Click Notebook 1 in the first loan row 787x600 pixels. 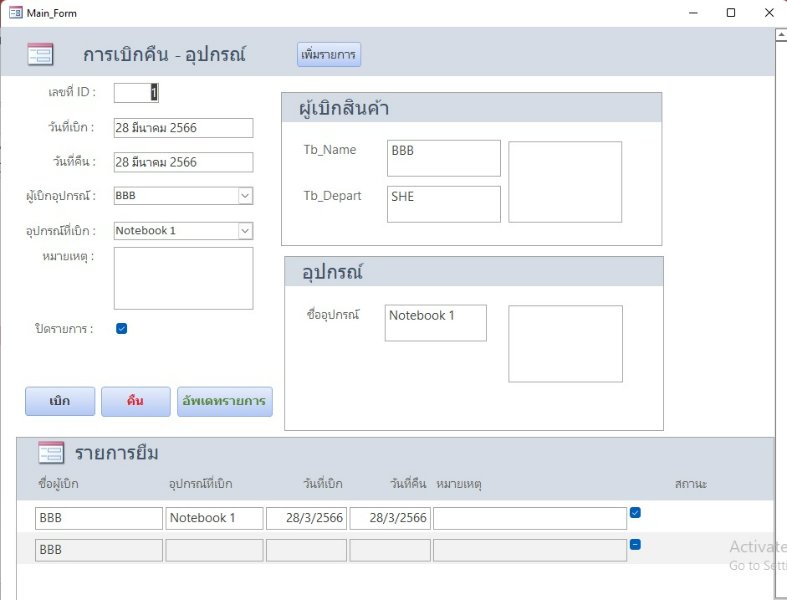click(214, 518)
